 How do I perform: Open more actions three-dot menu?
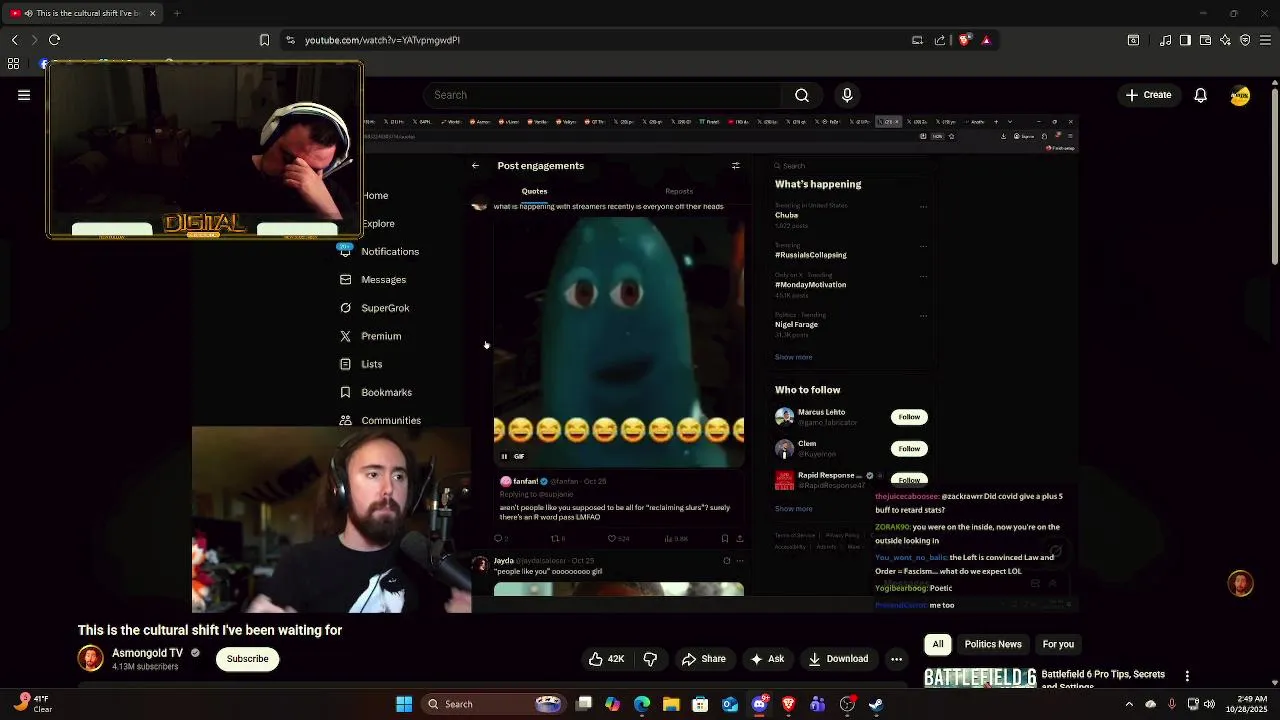coord(897,659)
